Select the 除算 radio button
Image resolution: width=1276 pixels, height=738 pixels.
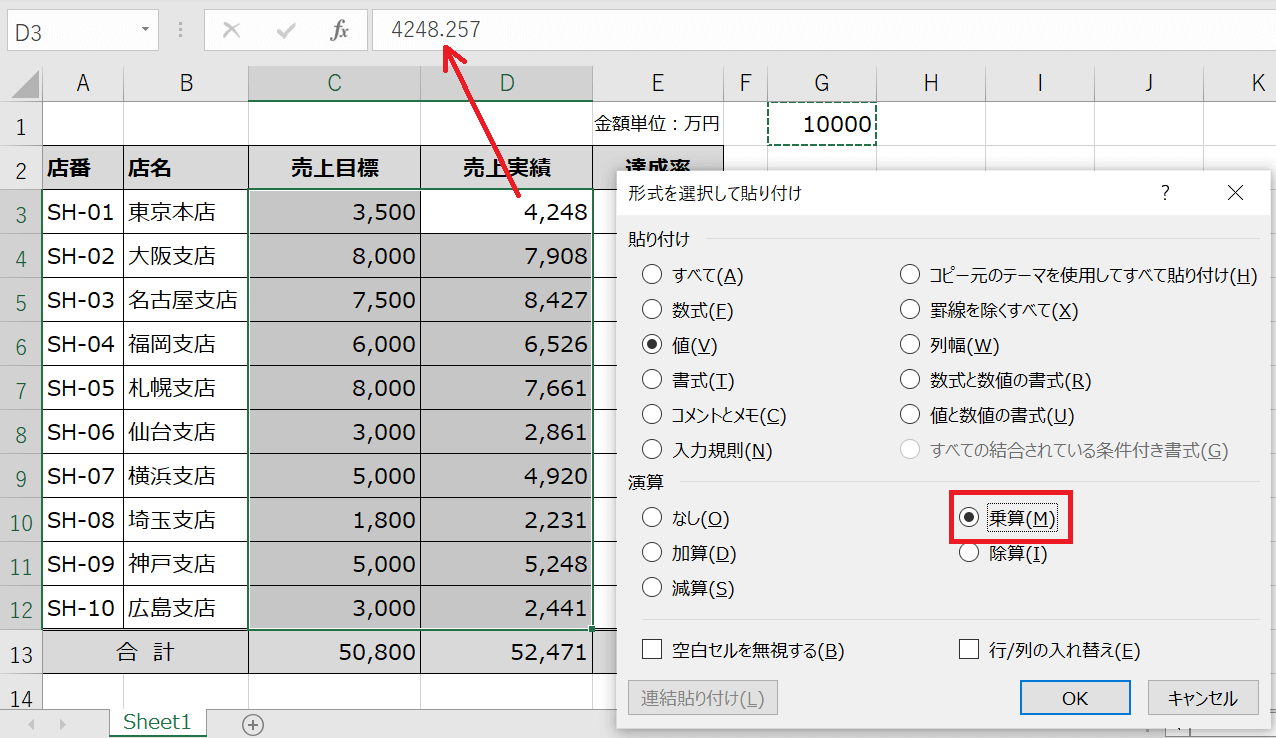coord(968,553)
